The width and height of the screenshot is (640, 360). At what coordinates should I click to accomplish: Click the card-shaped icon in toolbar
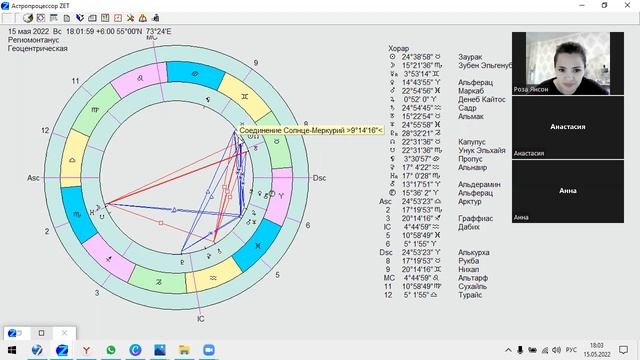click(x=93, y=18)
